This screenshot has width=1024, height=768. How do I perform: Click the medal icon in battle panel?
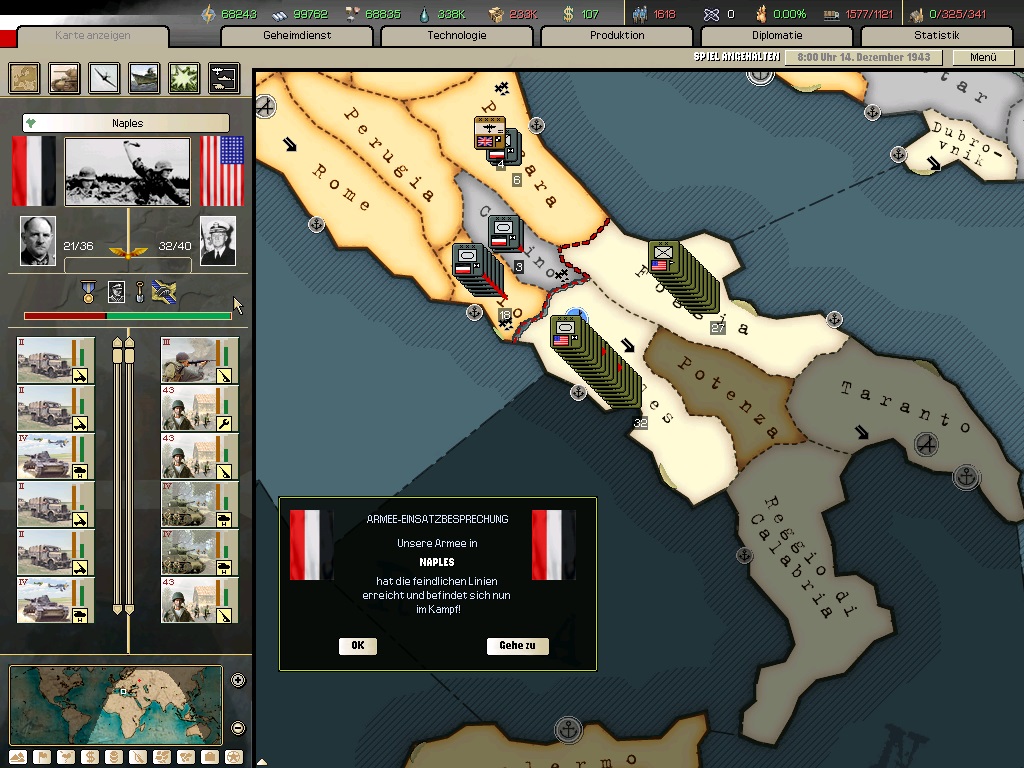coord(88,292)
